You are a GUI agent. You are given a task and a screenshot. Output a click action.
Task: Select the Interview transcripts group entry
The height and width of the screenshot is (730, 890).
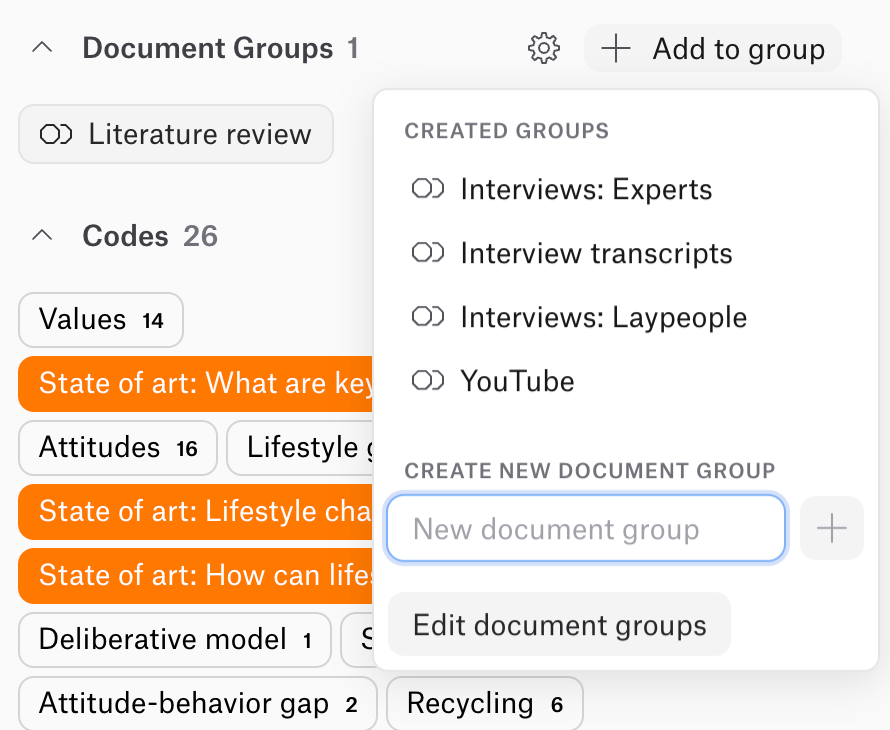[595, 253]
